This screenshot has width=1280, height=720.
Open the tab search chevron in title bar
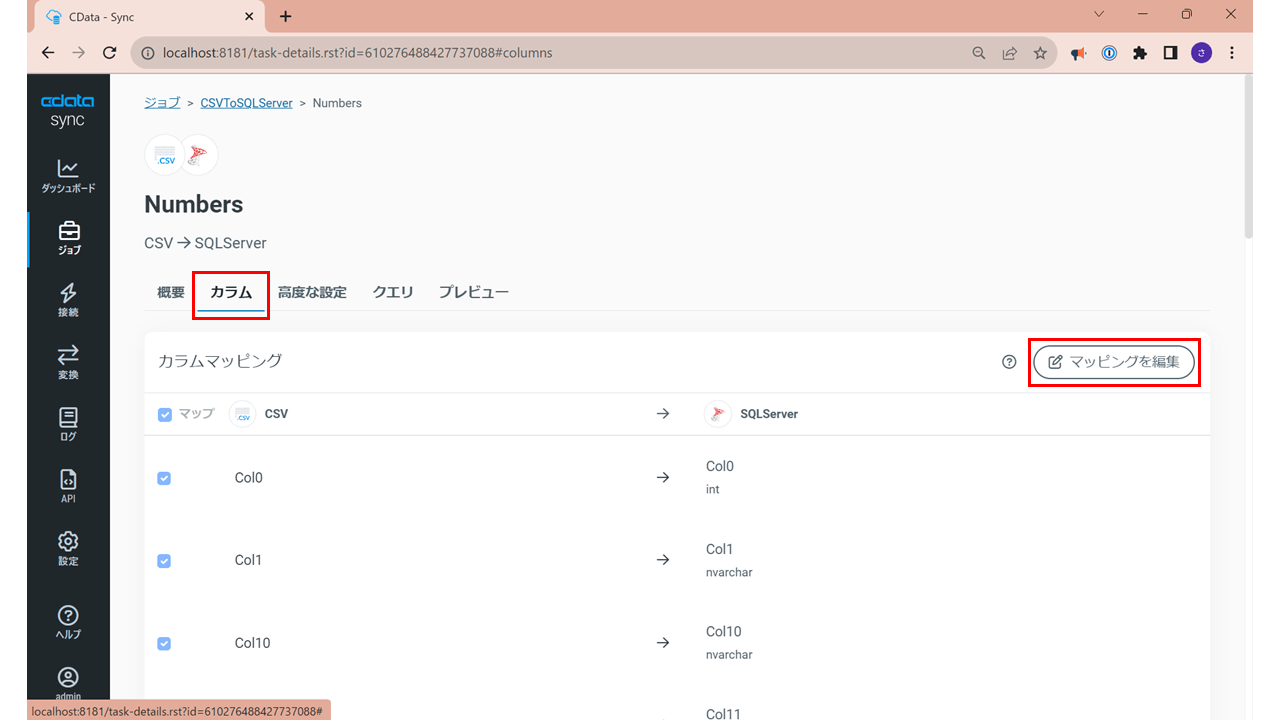[x=1099, y=15]
